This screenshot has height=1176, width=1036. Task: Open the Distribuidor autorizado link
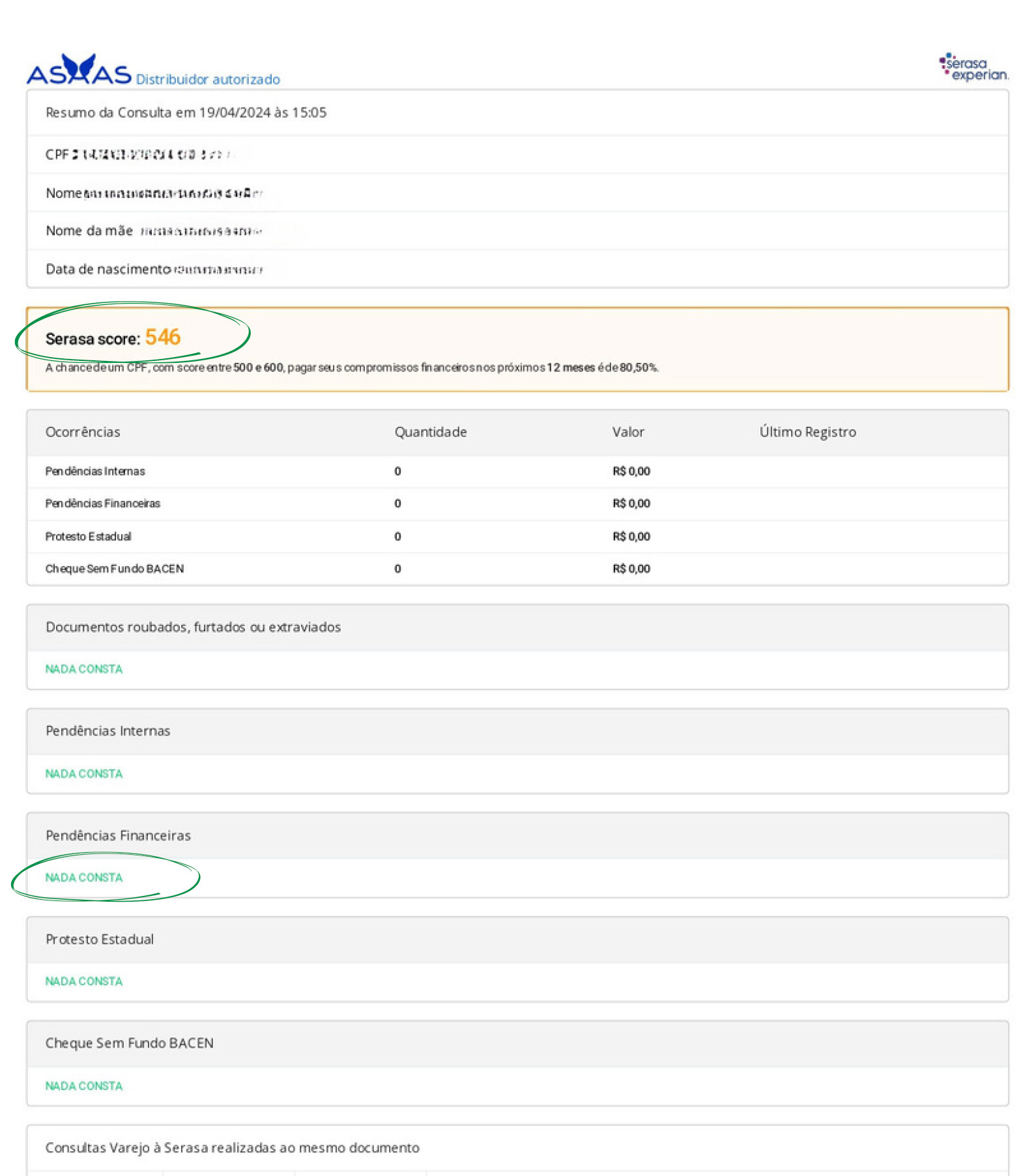tap(208, 79)
